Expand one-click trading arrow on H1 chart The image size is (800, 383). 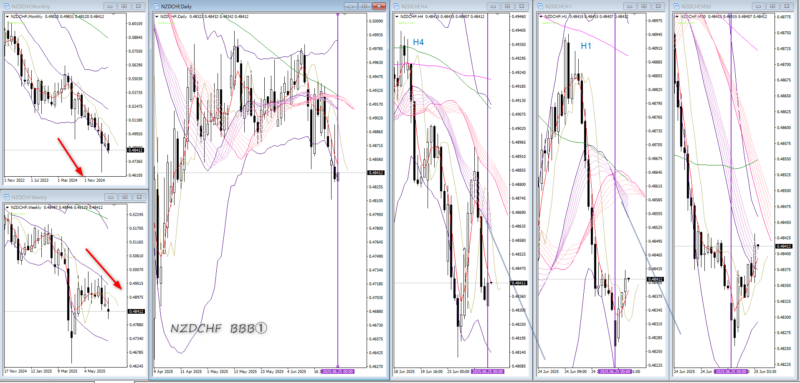540,16
